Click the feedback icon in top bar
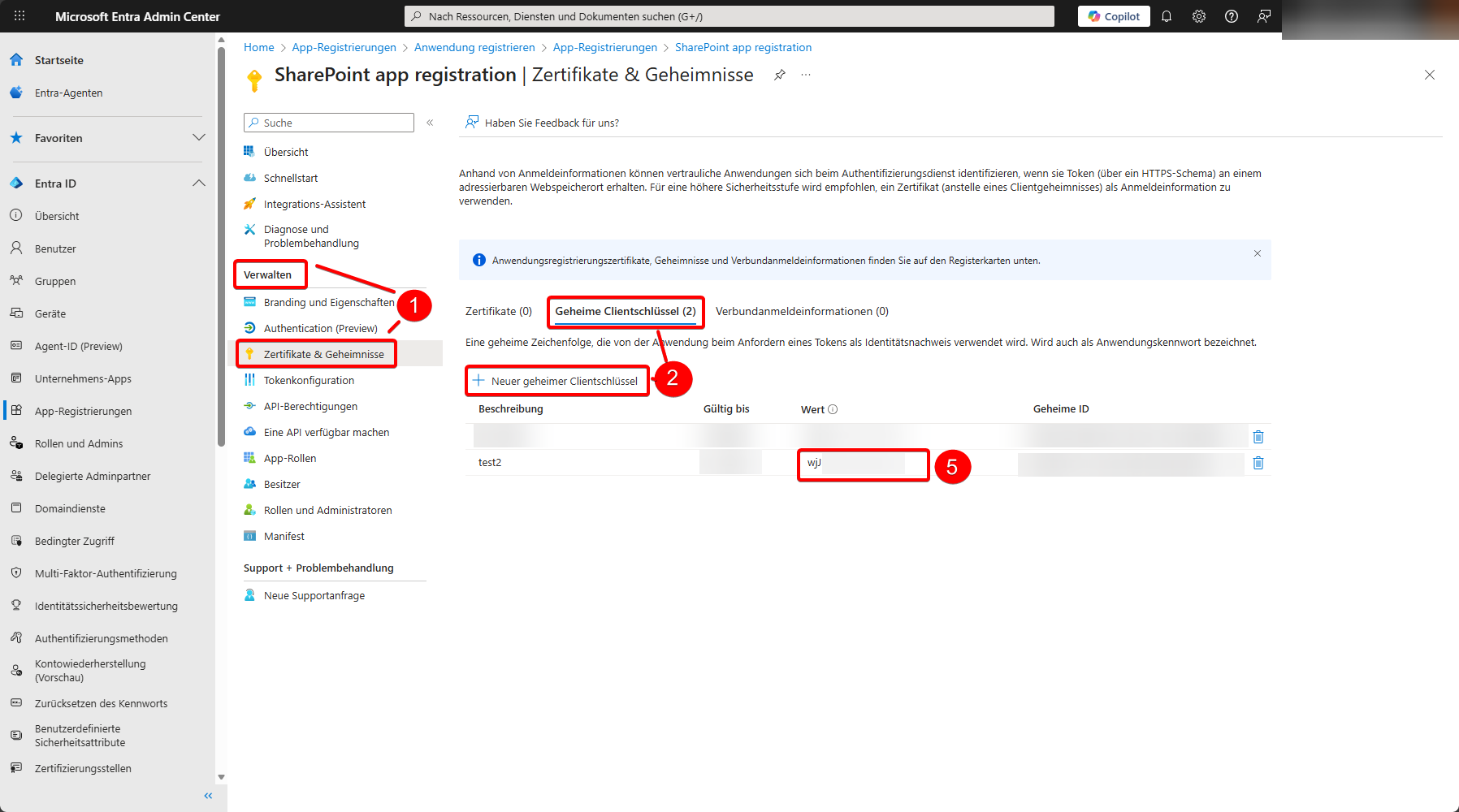The width and height of the screenshot is (1459, 812). click(1264, 16)
